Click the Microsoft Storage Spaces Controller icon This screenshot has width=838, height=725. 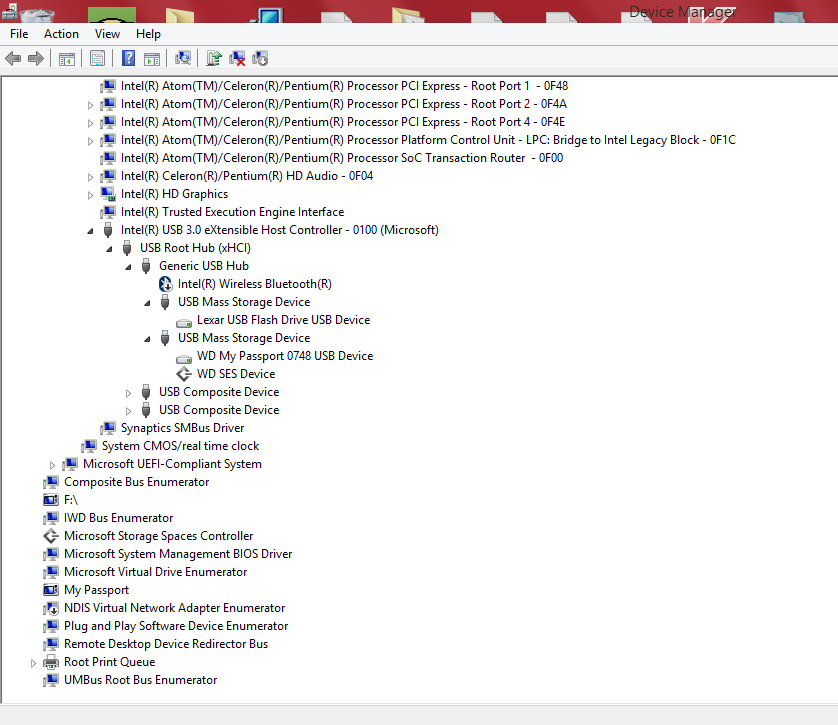tap(51, 536)
